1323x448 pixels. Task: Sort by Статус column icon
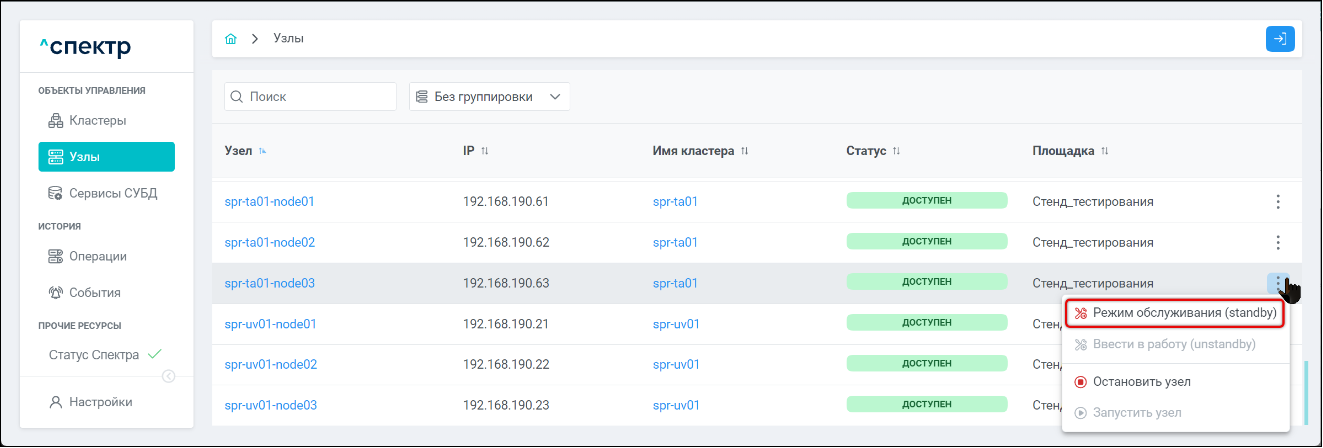896,151
